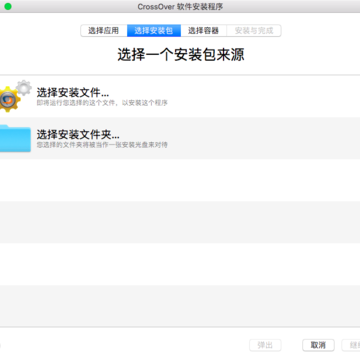Image resolution: width=360 pixels, height=360 pixels.
Task: Click the disabled 弹出 button
Action: coord(265,345)
